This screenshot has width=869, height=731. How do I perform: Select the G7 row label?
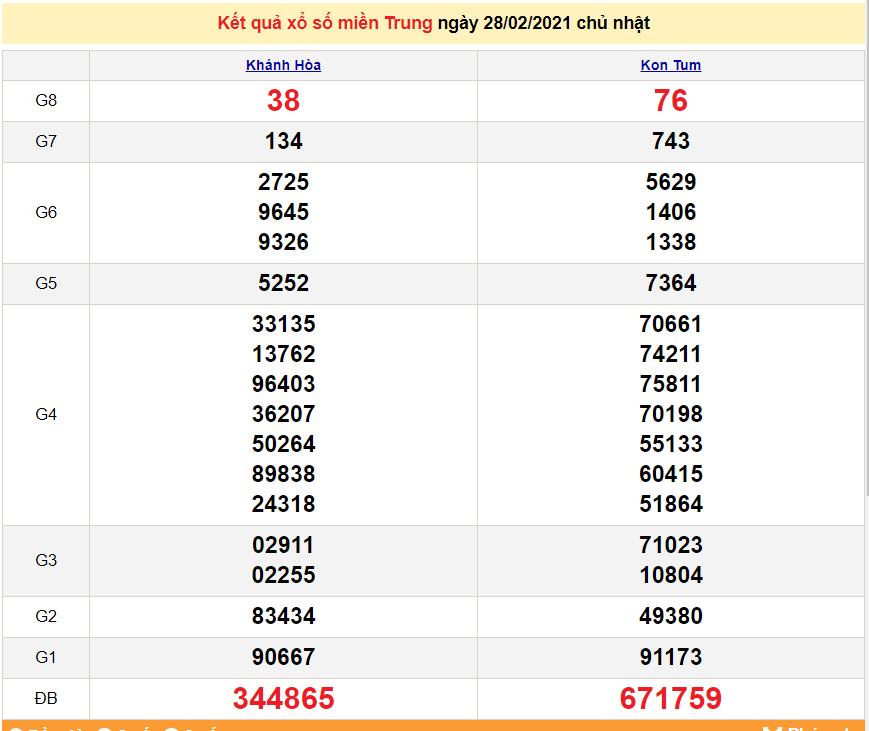(46, 142)
